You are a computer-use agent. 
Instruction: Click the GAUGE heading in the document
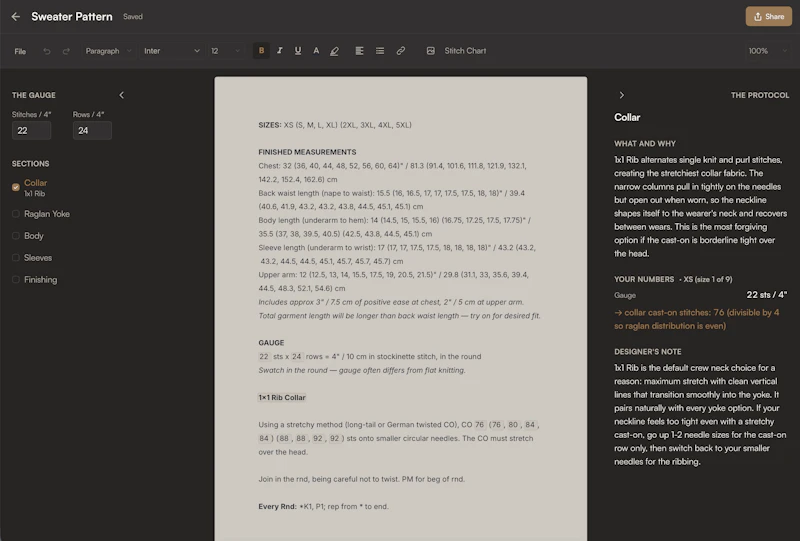pyautogui.click(x=271, y=343)
